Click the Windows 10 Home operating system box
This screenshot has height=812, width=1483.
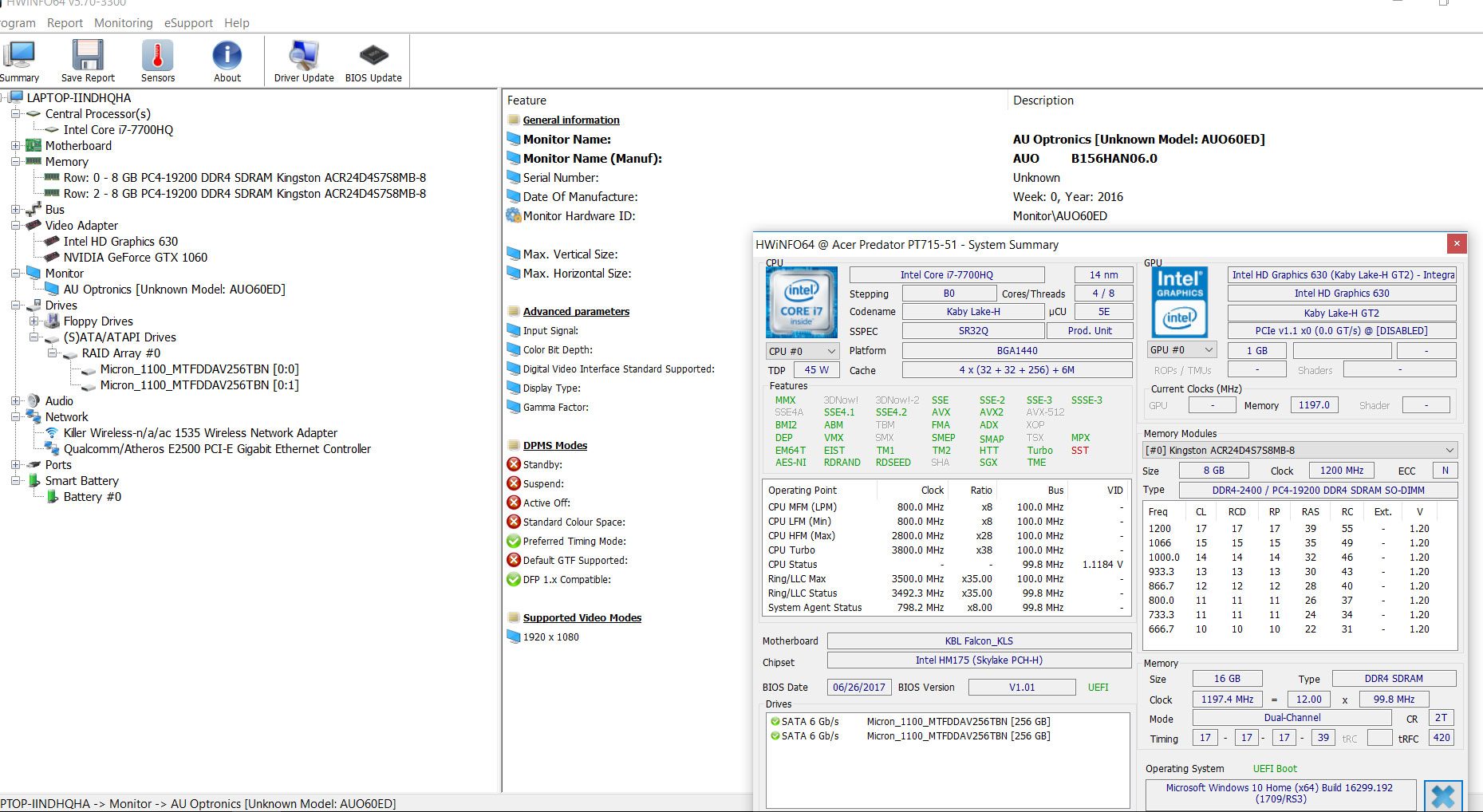[x=1280, y=794]
